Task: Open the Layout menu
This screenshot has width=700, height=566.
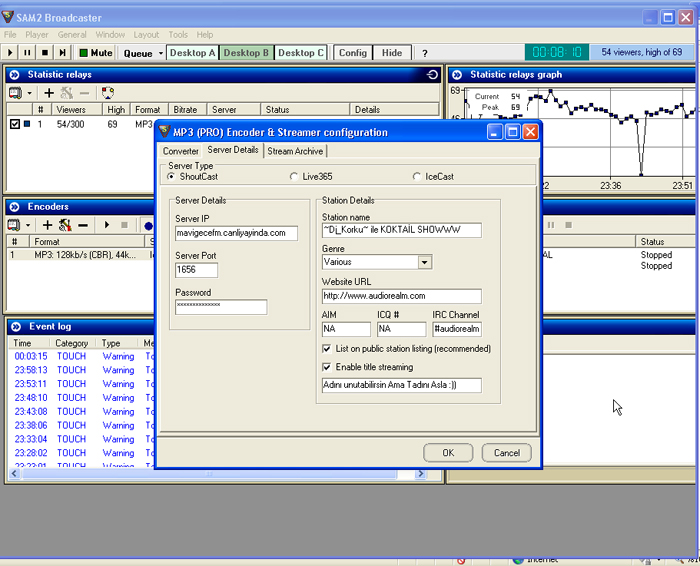Action: [146, 34]
